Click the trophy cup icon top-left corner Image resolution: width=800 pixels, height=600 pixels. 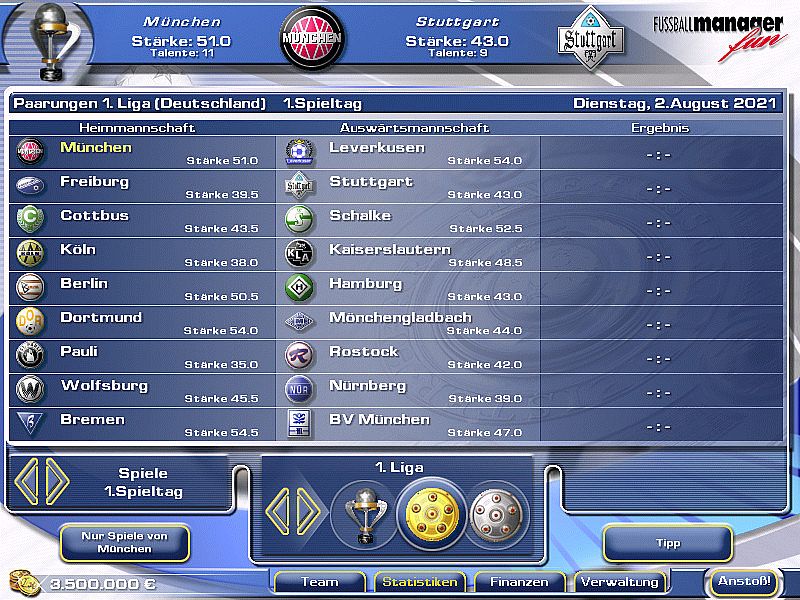click(x=50, y=41)
